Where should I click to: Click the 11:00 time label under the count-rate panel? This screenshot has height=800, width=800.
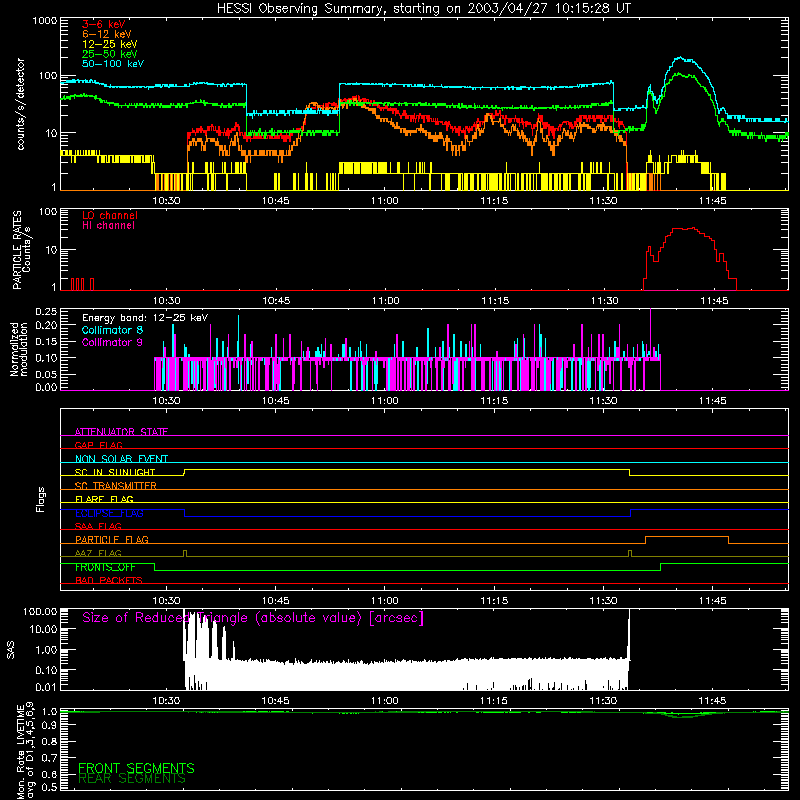pos(385,201)
